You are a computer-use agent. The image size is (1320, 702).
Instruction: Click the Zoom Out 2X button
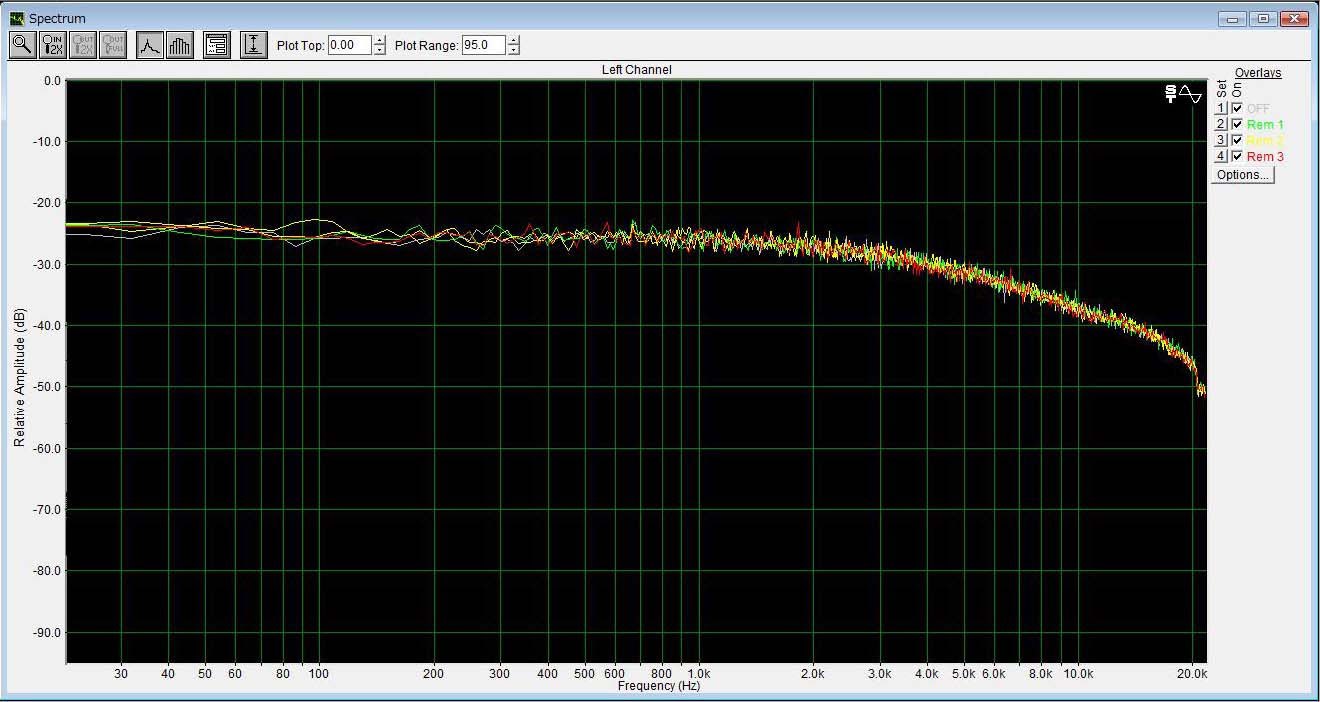tap(83, 45)
